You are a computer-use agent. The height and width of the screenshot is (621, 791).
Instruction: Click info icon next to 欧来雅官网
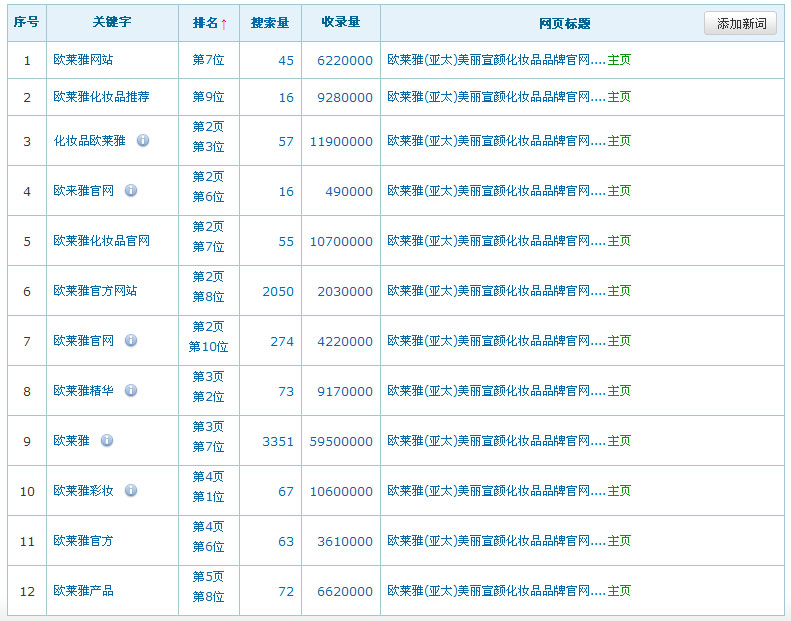click(x=131, y=191)
